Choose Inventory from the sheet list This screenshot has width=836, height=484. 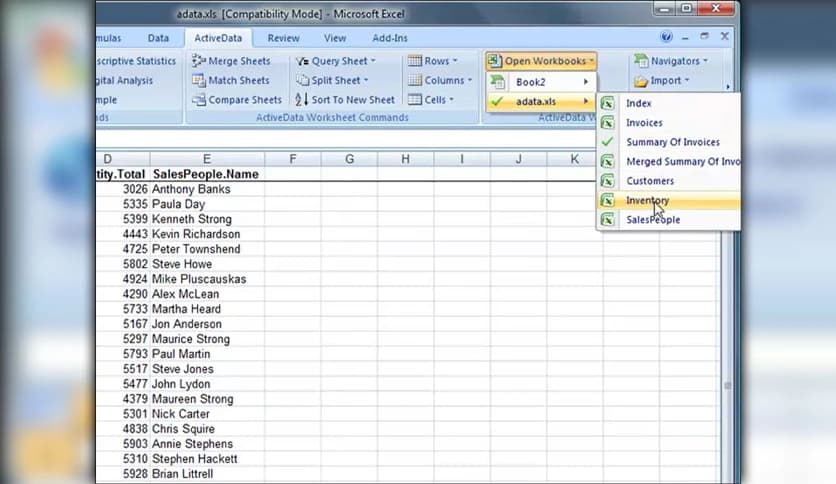[669, 200]
